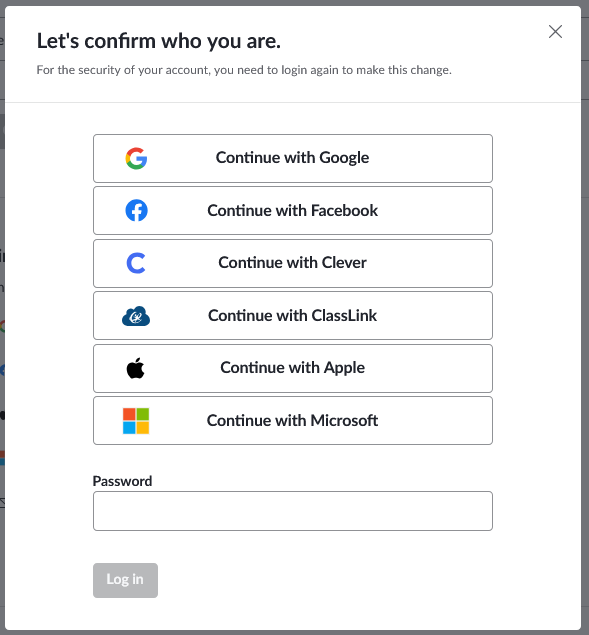
Task: Select the Continue with Google text
Action: (292, 158)
